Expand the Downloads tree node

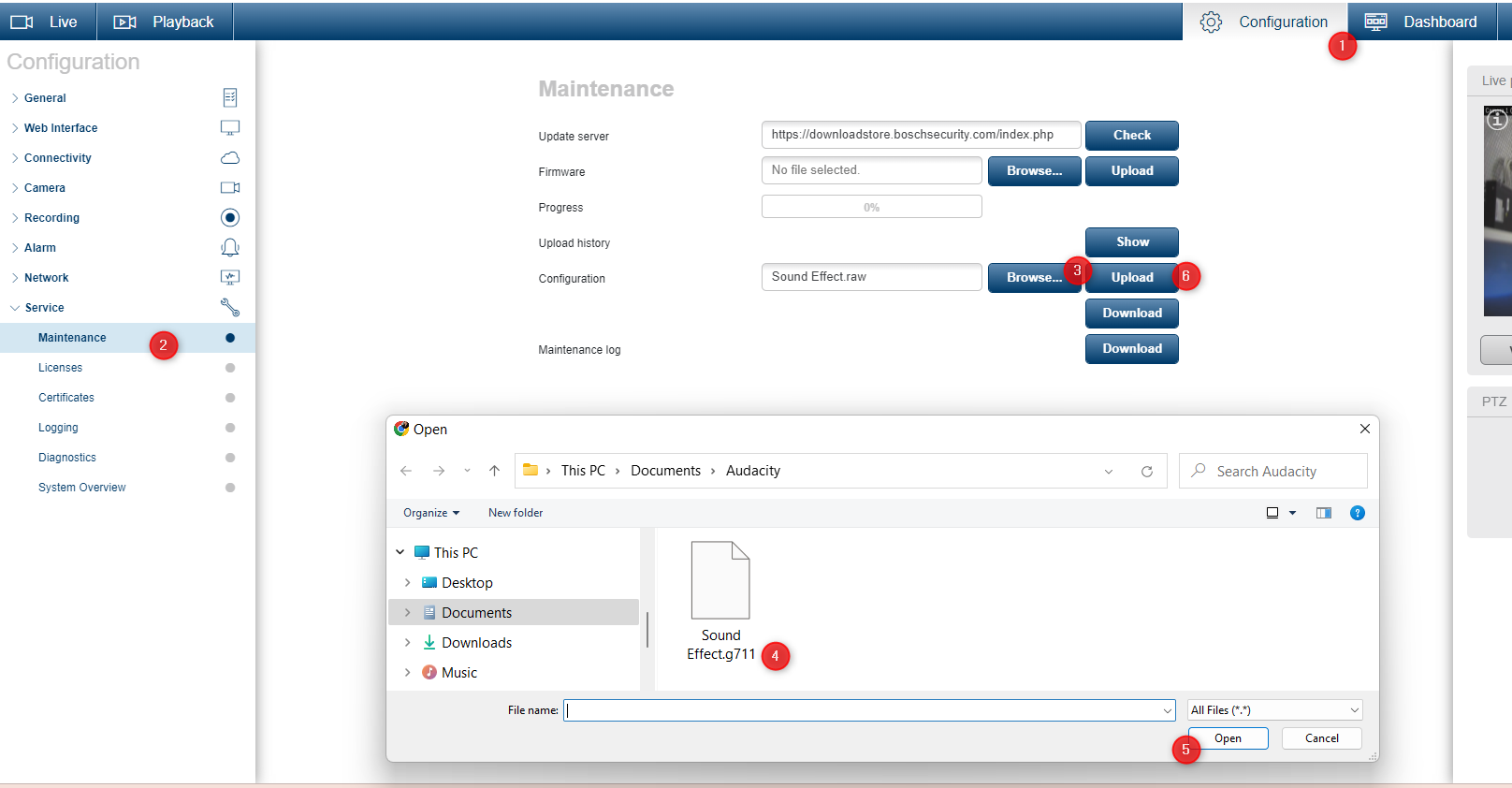(x=407, y=643)
